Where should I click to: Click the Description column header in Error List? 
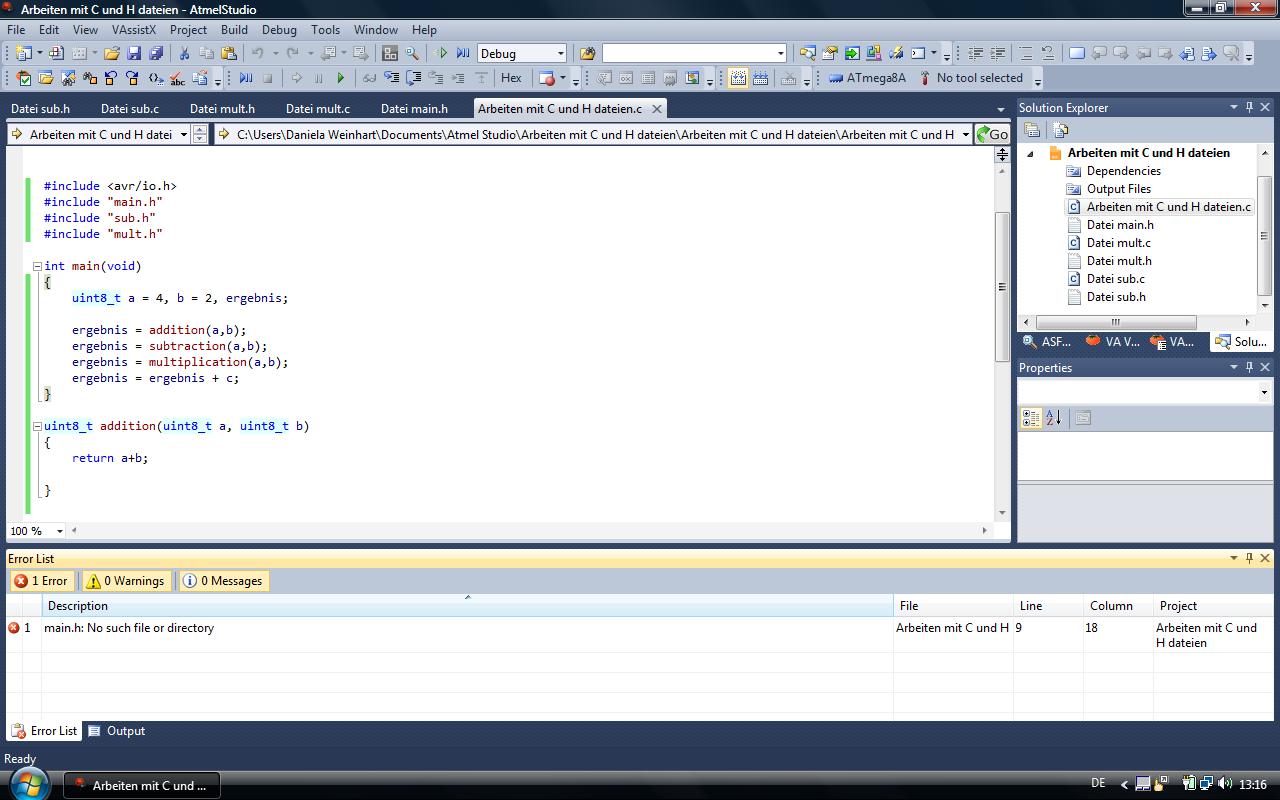pos(467,606)
